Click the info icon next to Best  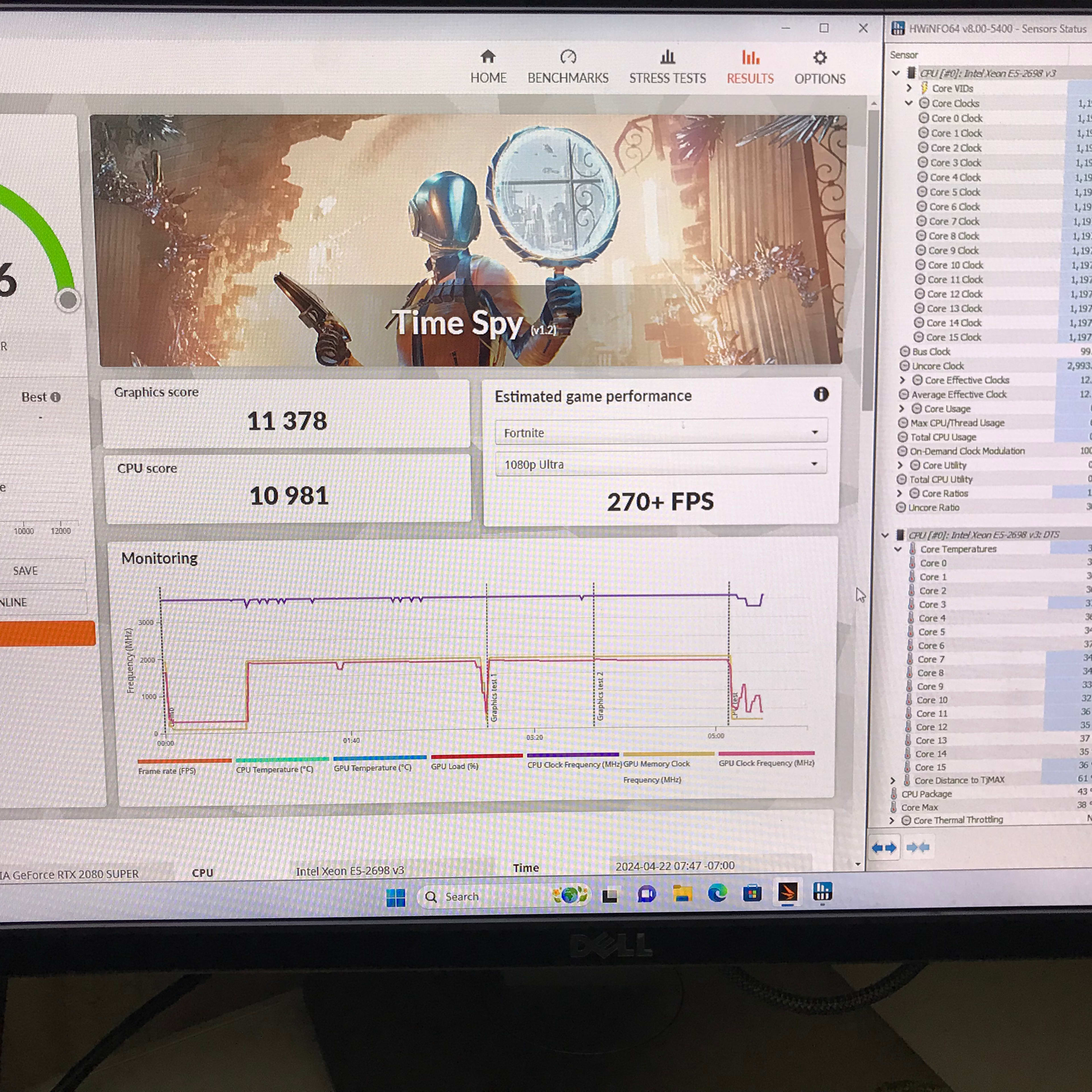pos(55,397)
